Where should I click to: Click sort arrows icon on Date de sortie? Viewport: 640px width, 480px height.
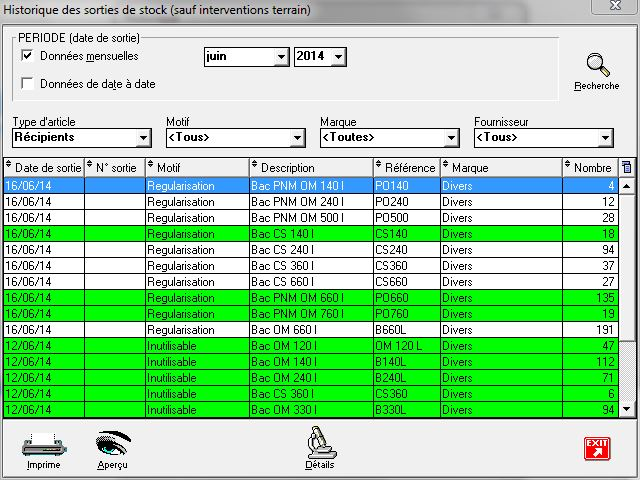10,167
